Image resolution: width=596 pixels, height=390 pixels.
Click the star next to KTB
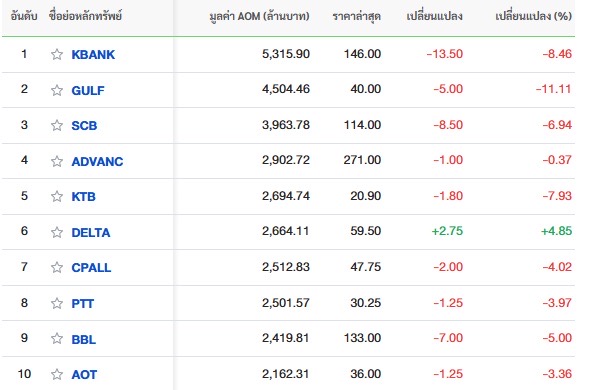[x=57, y=197]
